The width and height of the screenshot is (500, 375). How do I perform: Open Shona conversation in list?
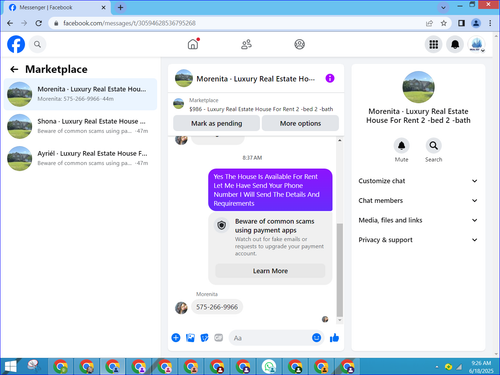[x=80, y=126]
